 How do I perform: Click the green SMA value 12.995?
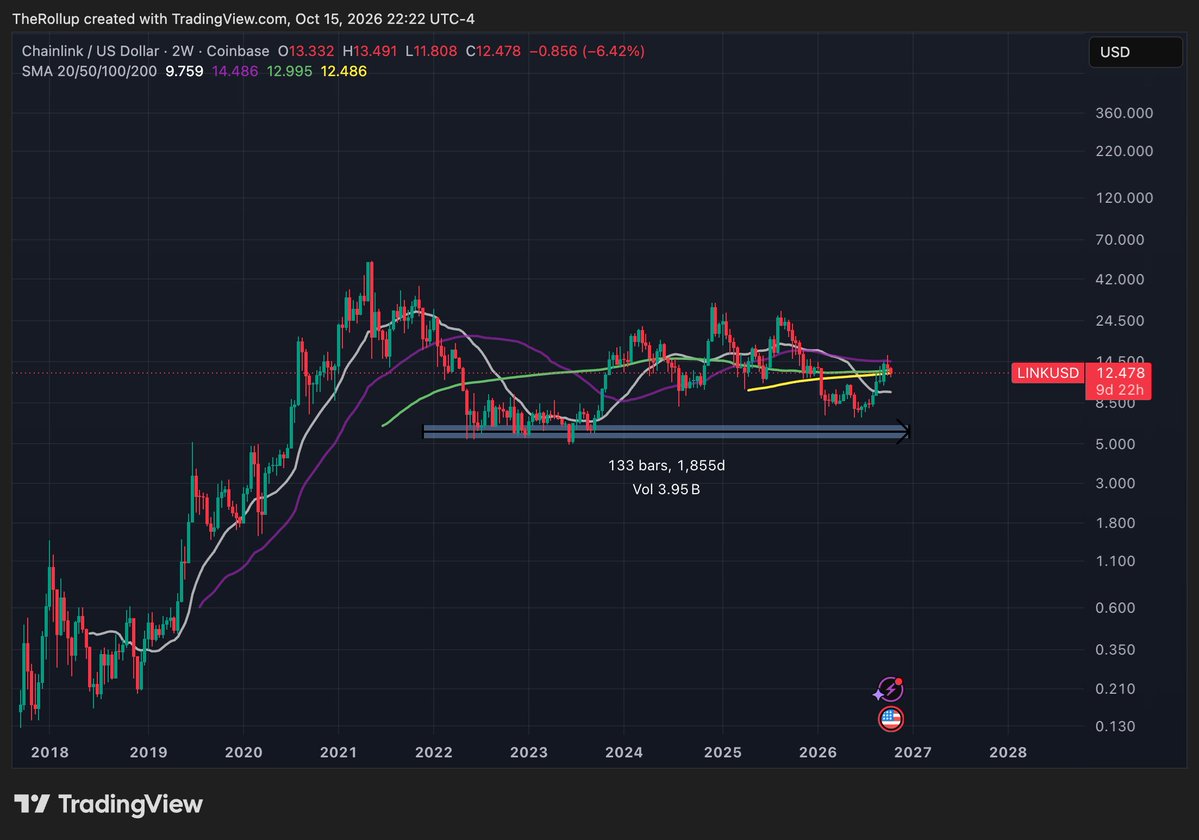point(289,71)
